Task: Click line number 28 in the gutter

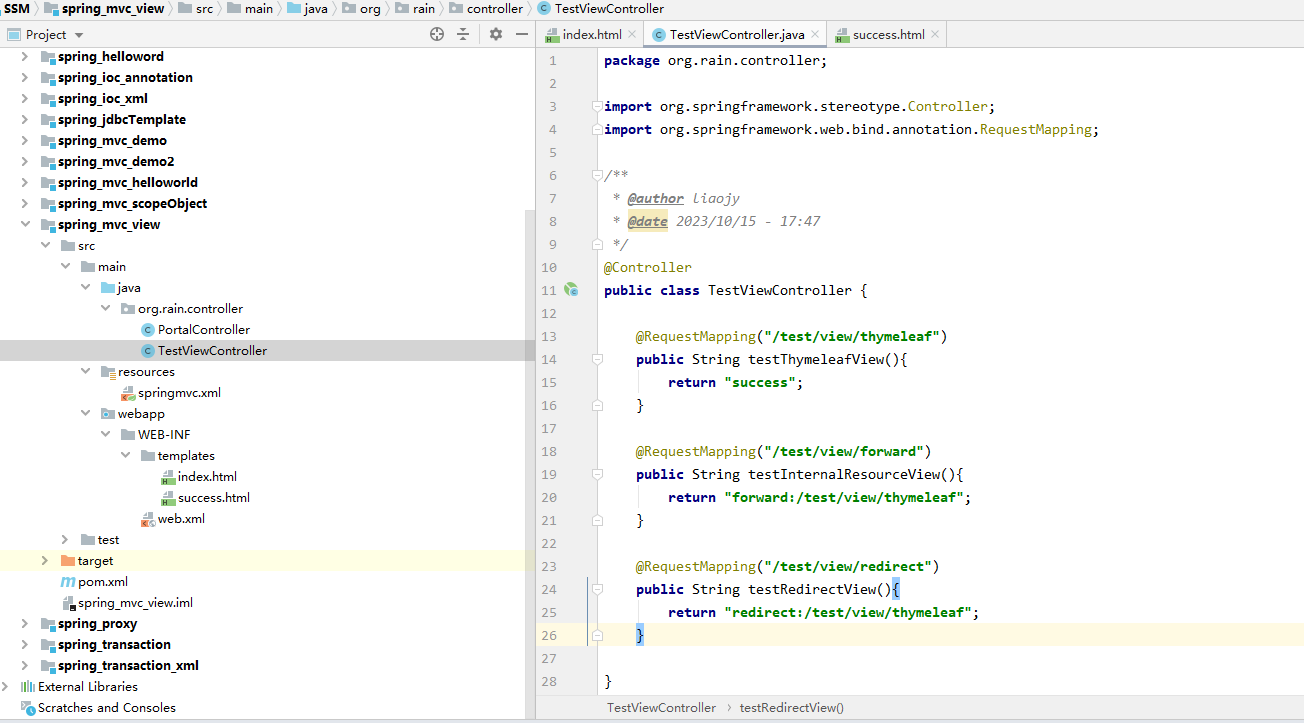Action: (x=548, y=682)
